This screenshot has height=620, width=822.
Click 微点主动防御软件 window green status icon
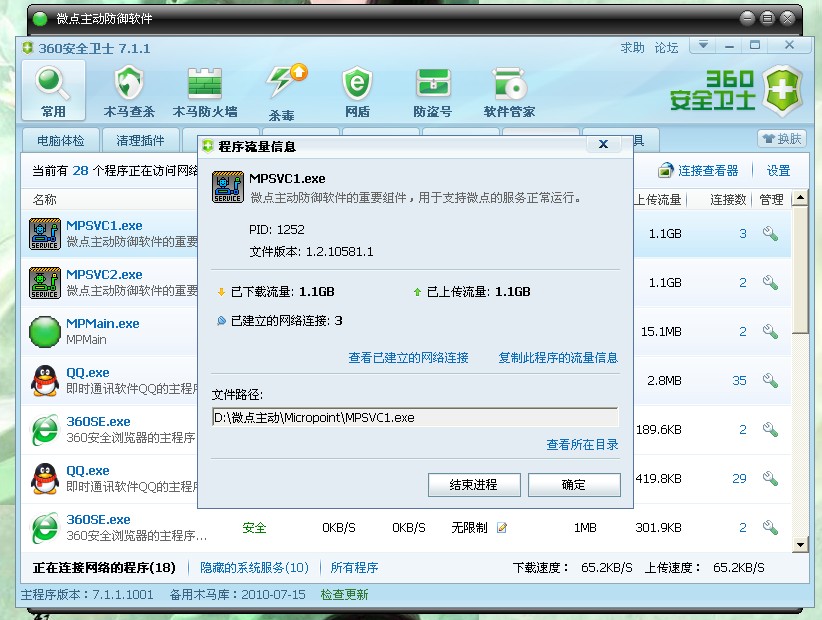coord(40,19)
